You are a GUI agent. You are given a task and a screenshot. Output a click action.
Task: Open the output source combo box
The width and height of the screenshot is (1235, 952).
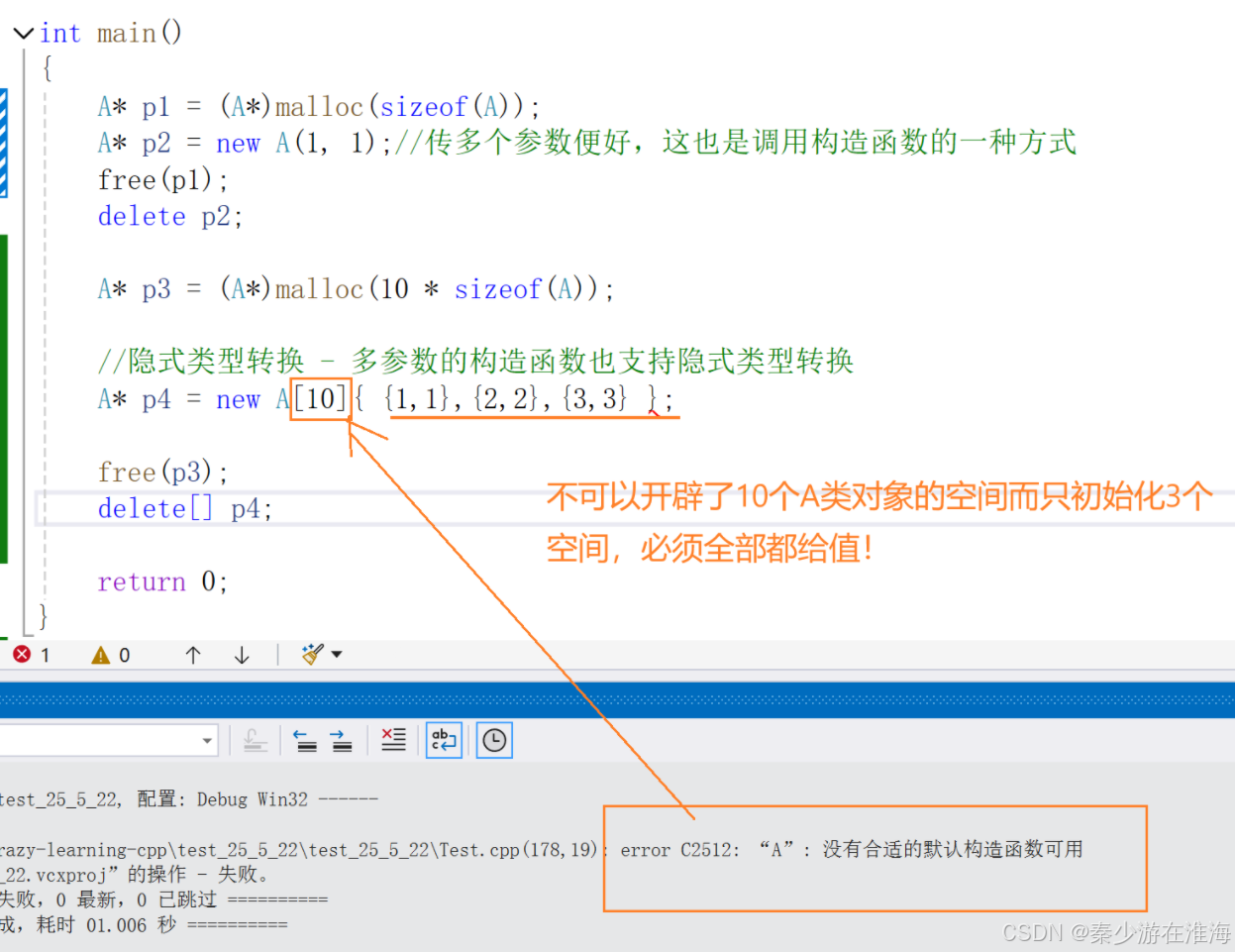coord(108,740)
